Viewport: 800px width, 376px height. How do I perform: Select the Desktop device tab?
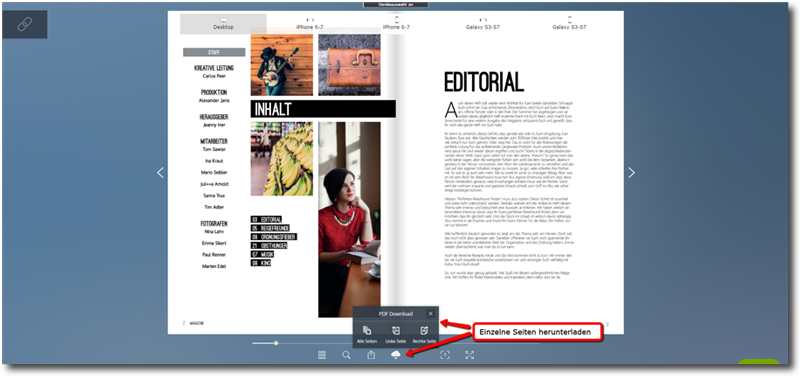223,24
